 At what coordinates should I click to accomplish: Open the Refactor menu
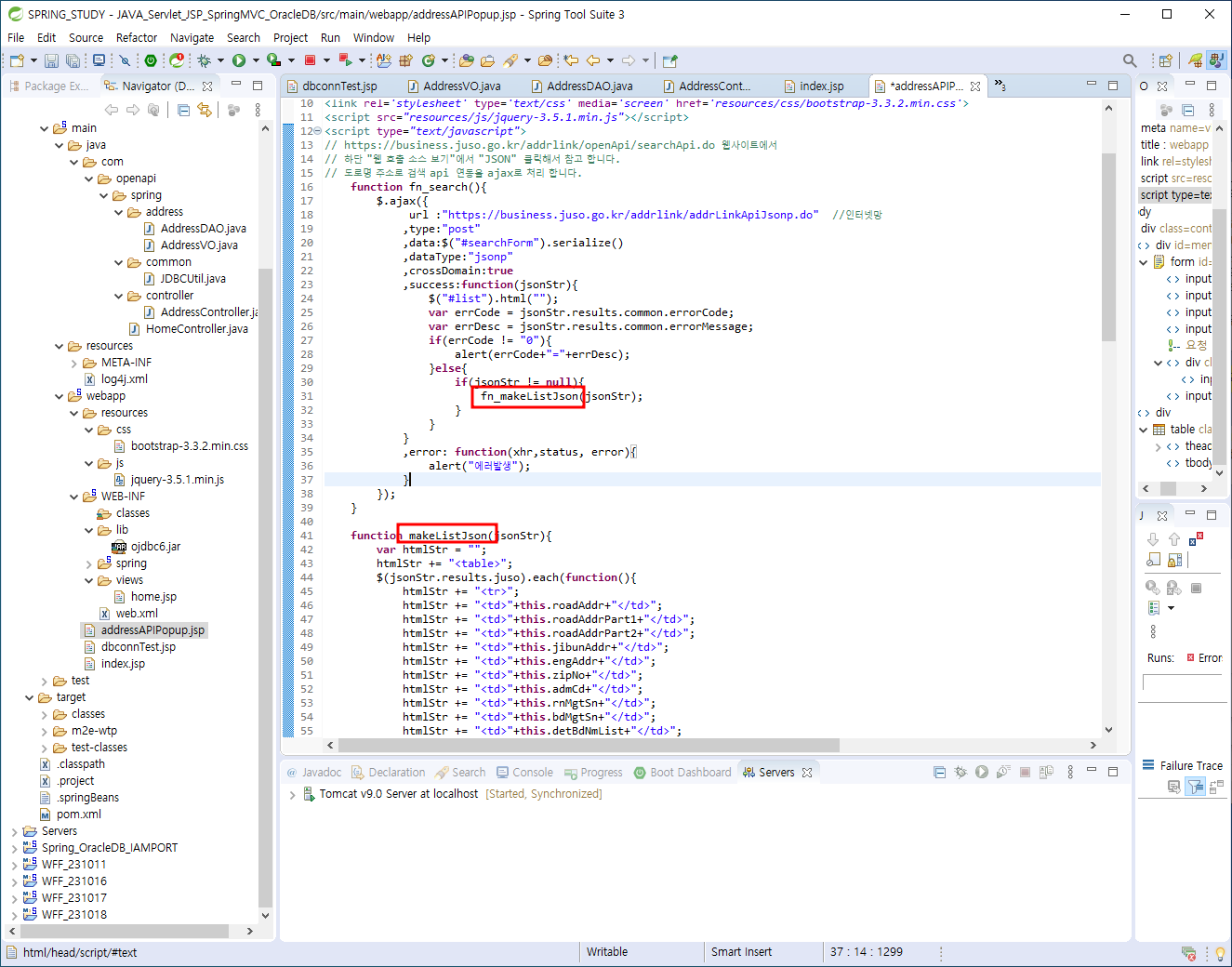(x=137, y=37)
